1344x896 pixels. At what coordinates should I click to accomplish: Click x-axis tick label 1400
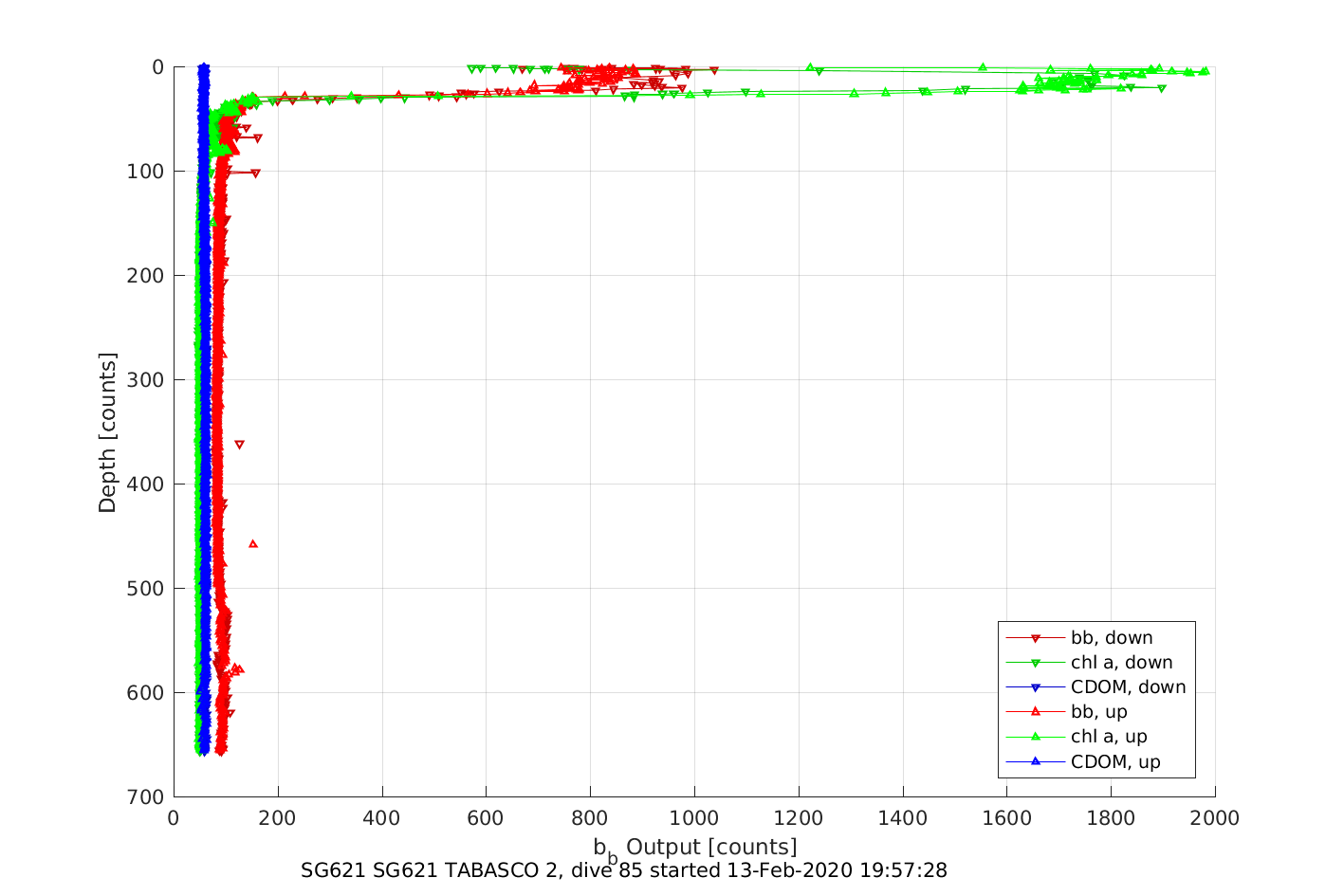click(x=903, y=818)
